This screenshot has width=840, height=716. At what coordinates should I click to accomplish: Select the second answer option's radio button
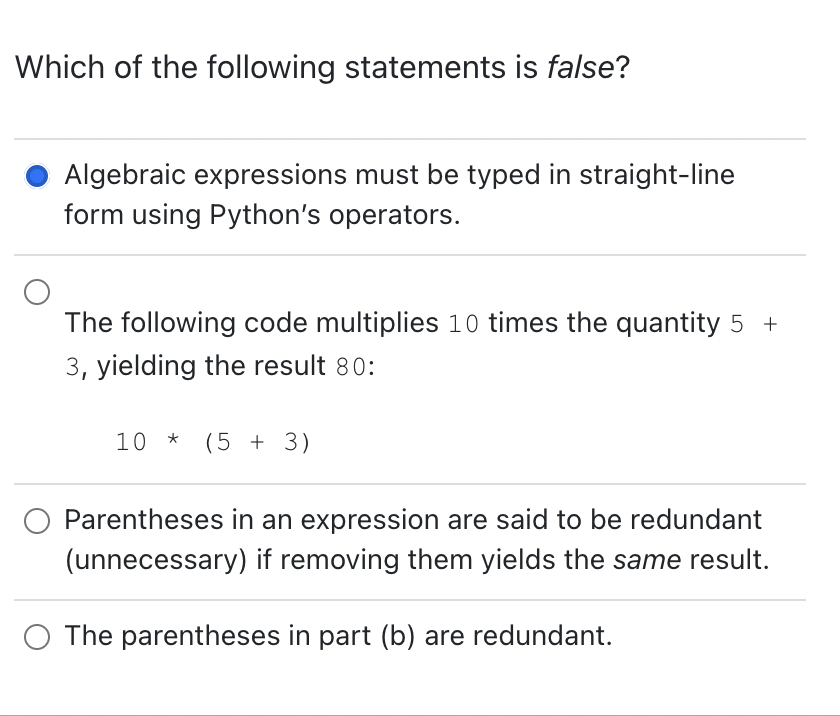click(37, 292)
